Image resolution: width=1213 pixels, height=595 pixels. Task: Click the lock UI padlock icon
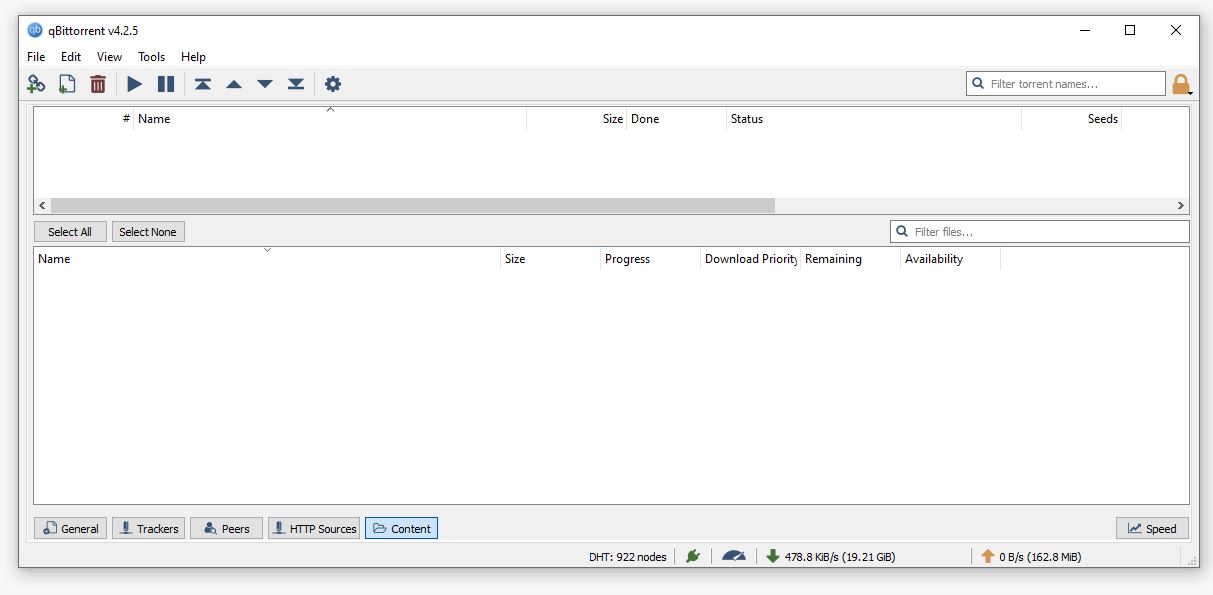[x=1181, y=85]
